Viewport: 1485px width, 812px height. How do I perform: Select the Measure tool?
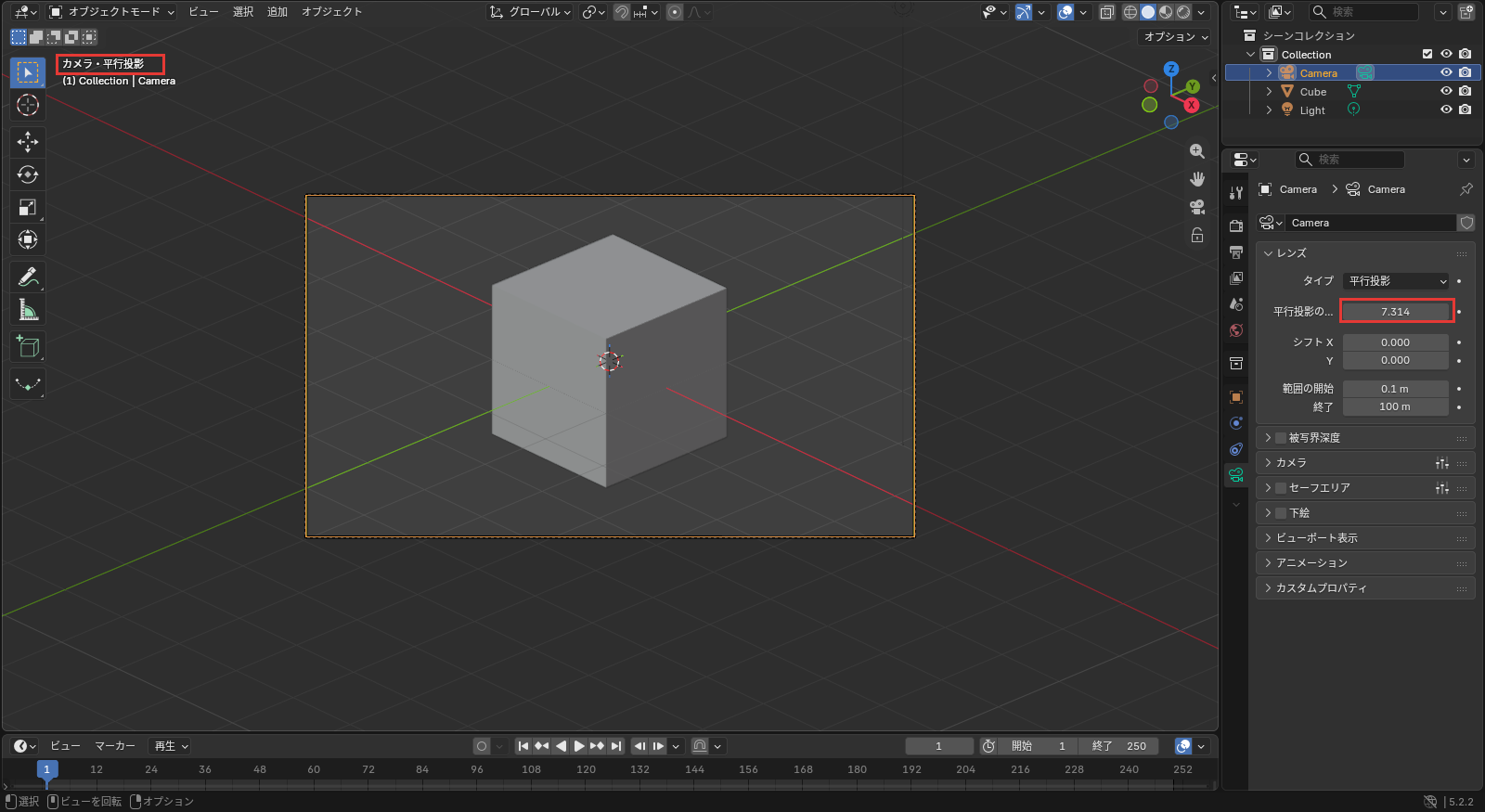[28, 310]
